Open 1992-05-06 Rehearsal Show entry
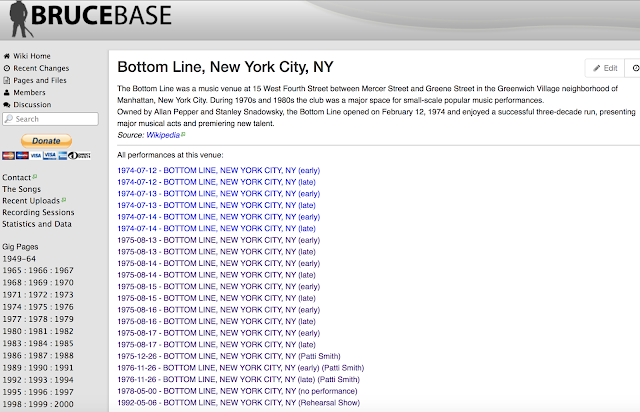This screenshot has height=412, width=640. [239, 403]
